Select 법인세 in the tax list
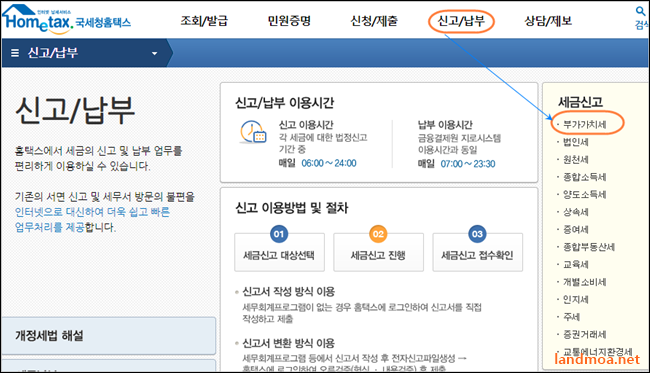This screenshot has width=650, height=373. tap(576, 142)
